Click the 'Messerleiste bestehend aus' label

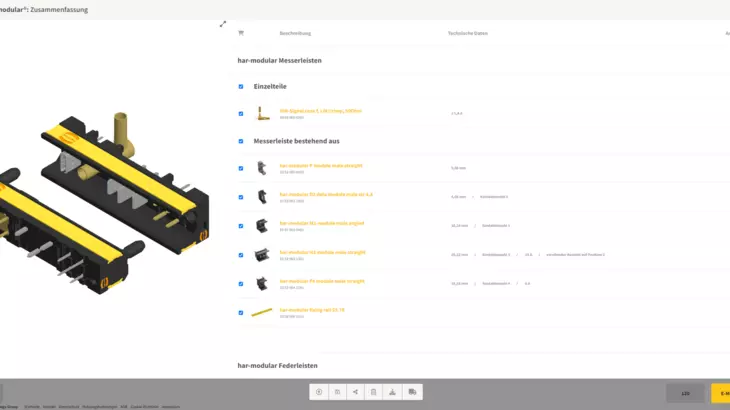297,141
